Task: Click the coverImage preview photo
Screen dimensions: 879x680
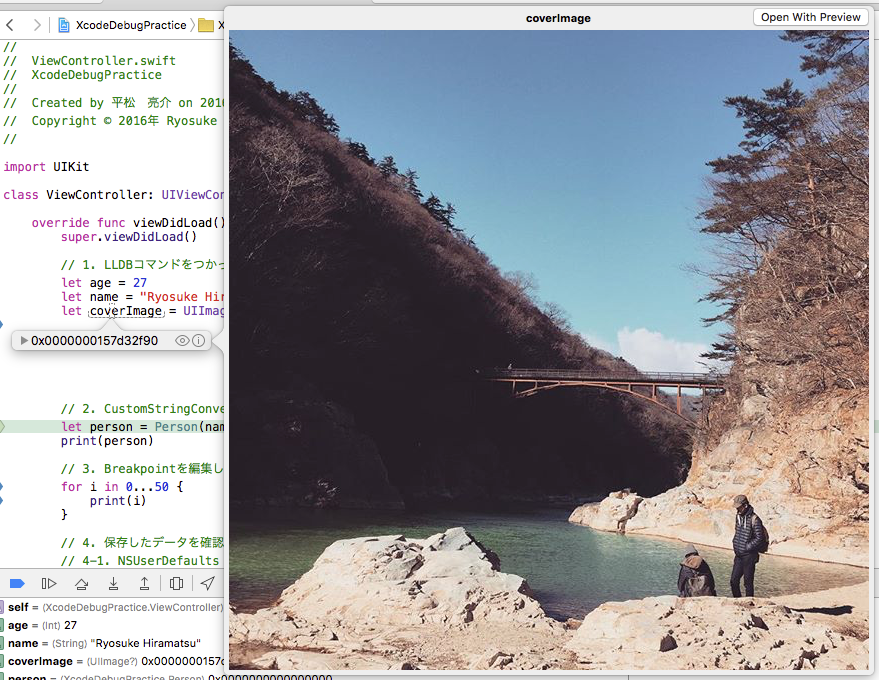Action: click(x=549, y=350)
